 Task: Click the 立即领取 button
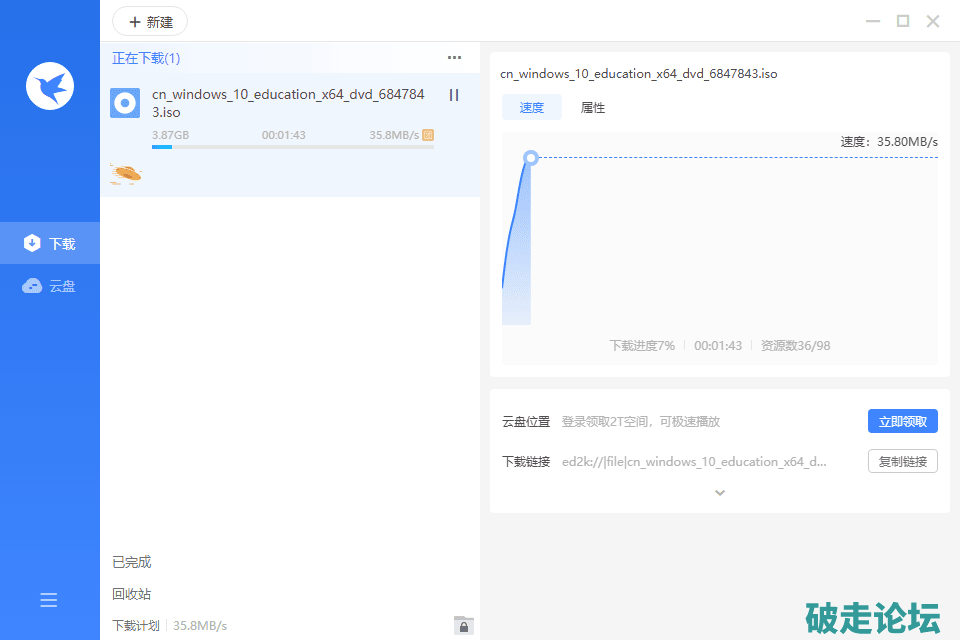click(902, 422)
